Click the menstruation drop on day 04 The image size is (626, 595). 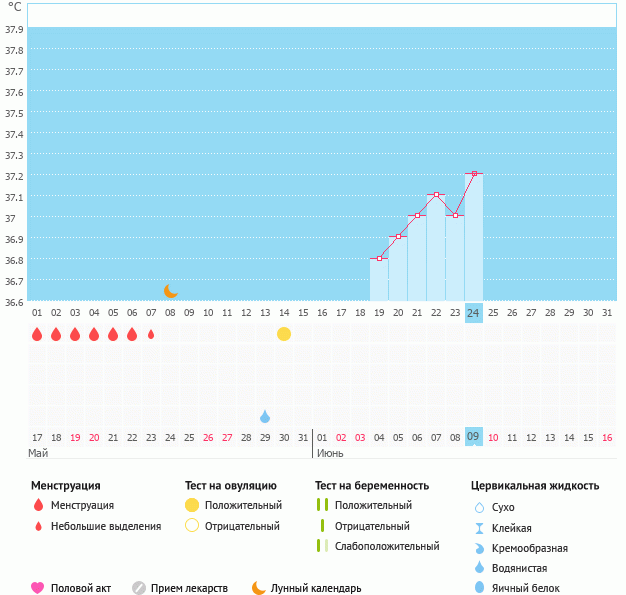pyautogui.click(x=94, y=334)
